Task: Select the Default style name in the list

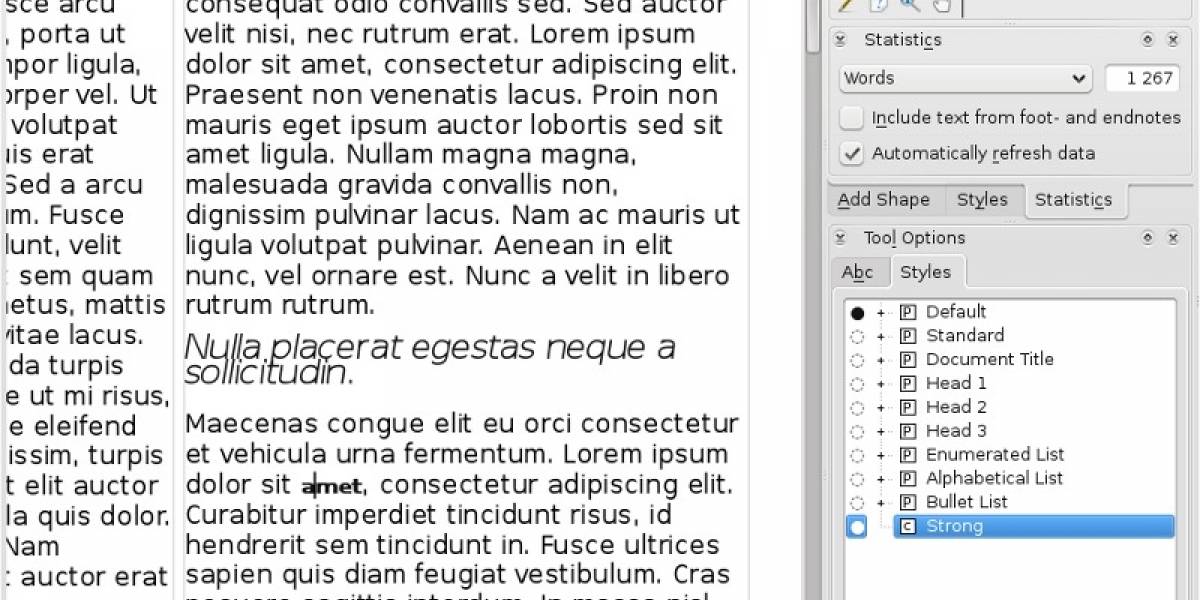Action: click(956, 312)
